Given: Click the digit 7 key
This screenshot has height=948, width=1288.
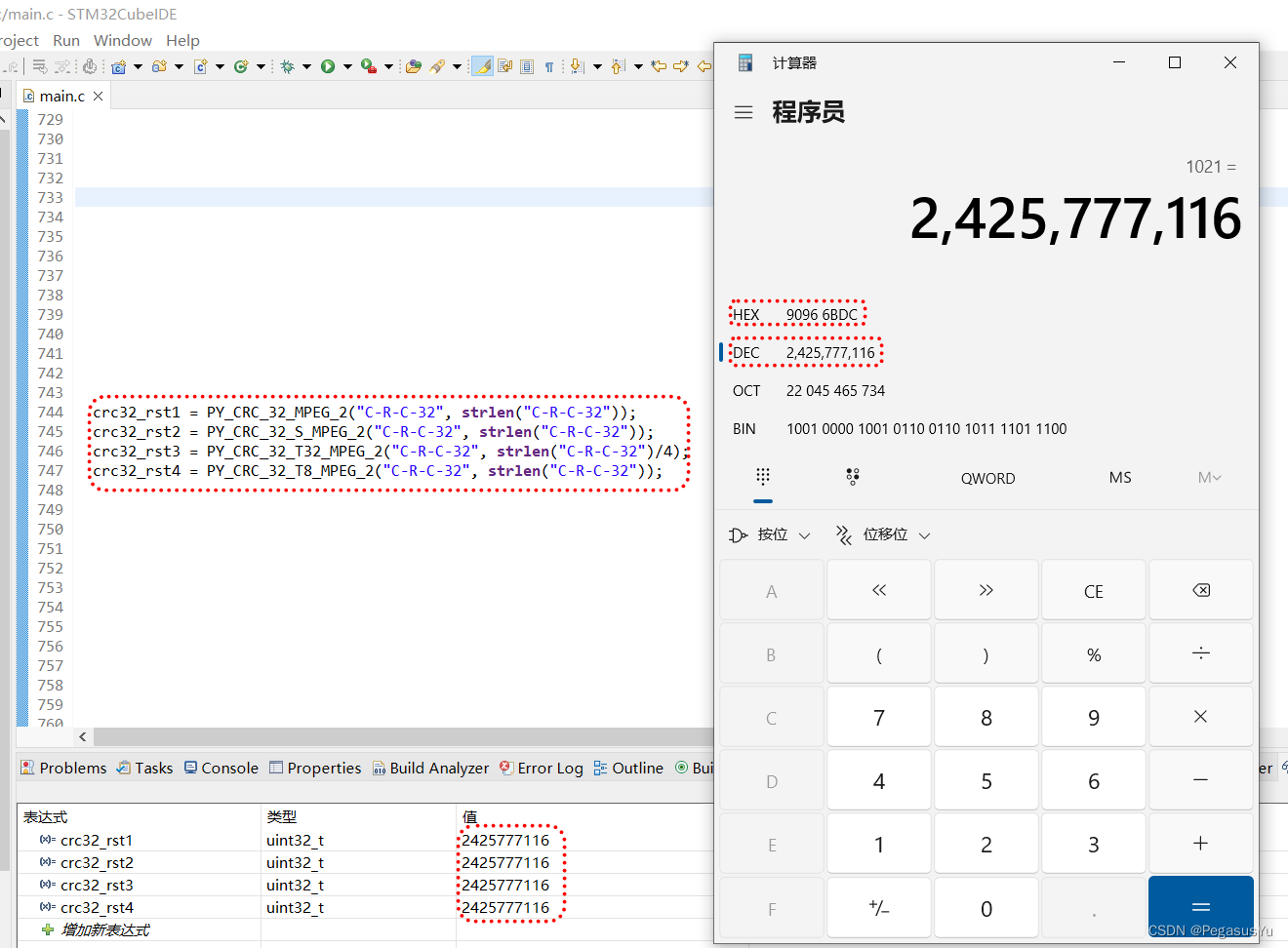Looking at the screenshot, I should pos(879,717).
